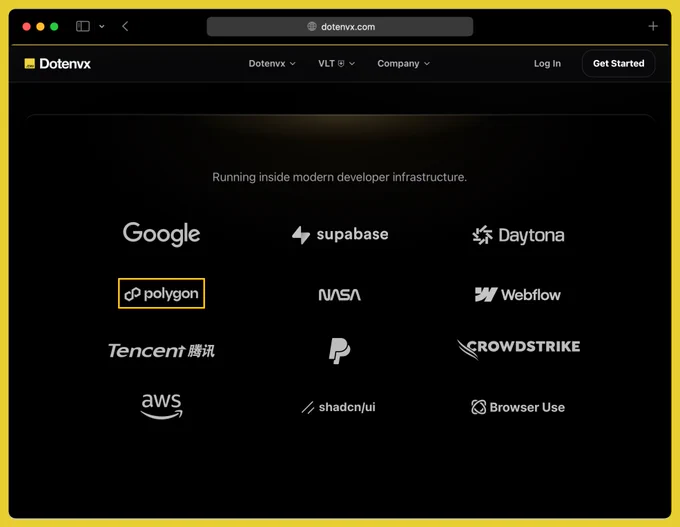Expand the Dotenvx navigation menu
Viewport: 680px width, 527px height.
coord(272,64)
